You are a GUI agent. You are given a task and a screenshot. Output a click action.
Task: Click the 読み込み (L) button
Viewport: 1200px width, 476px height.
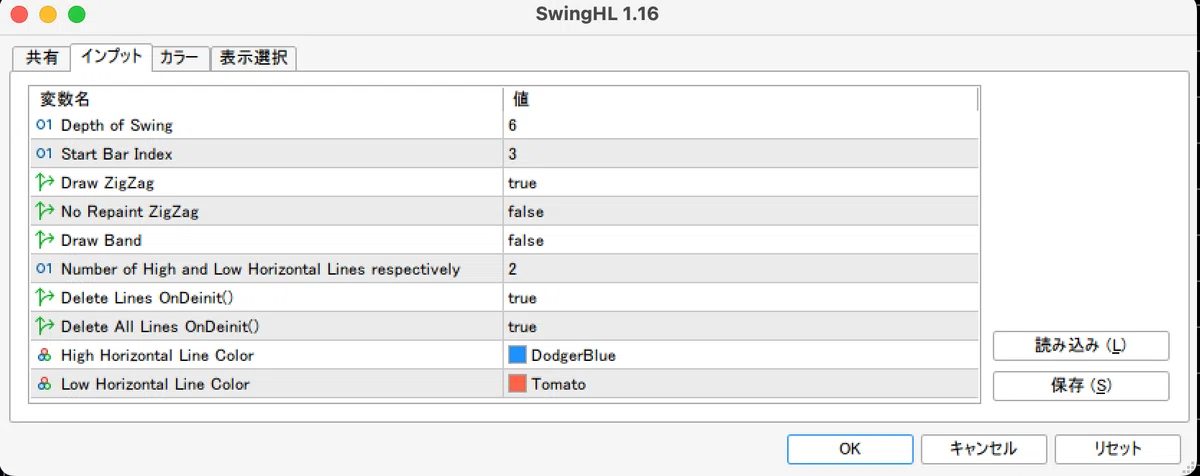1080,345
